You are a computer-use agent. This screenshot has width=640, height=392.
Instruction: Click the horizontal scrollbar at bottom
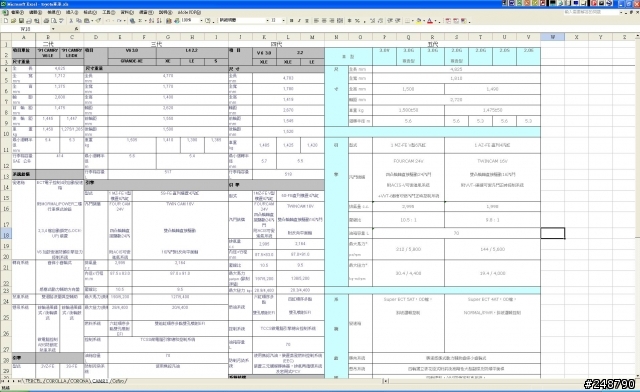click(510, 381)
